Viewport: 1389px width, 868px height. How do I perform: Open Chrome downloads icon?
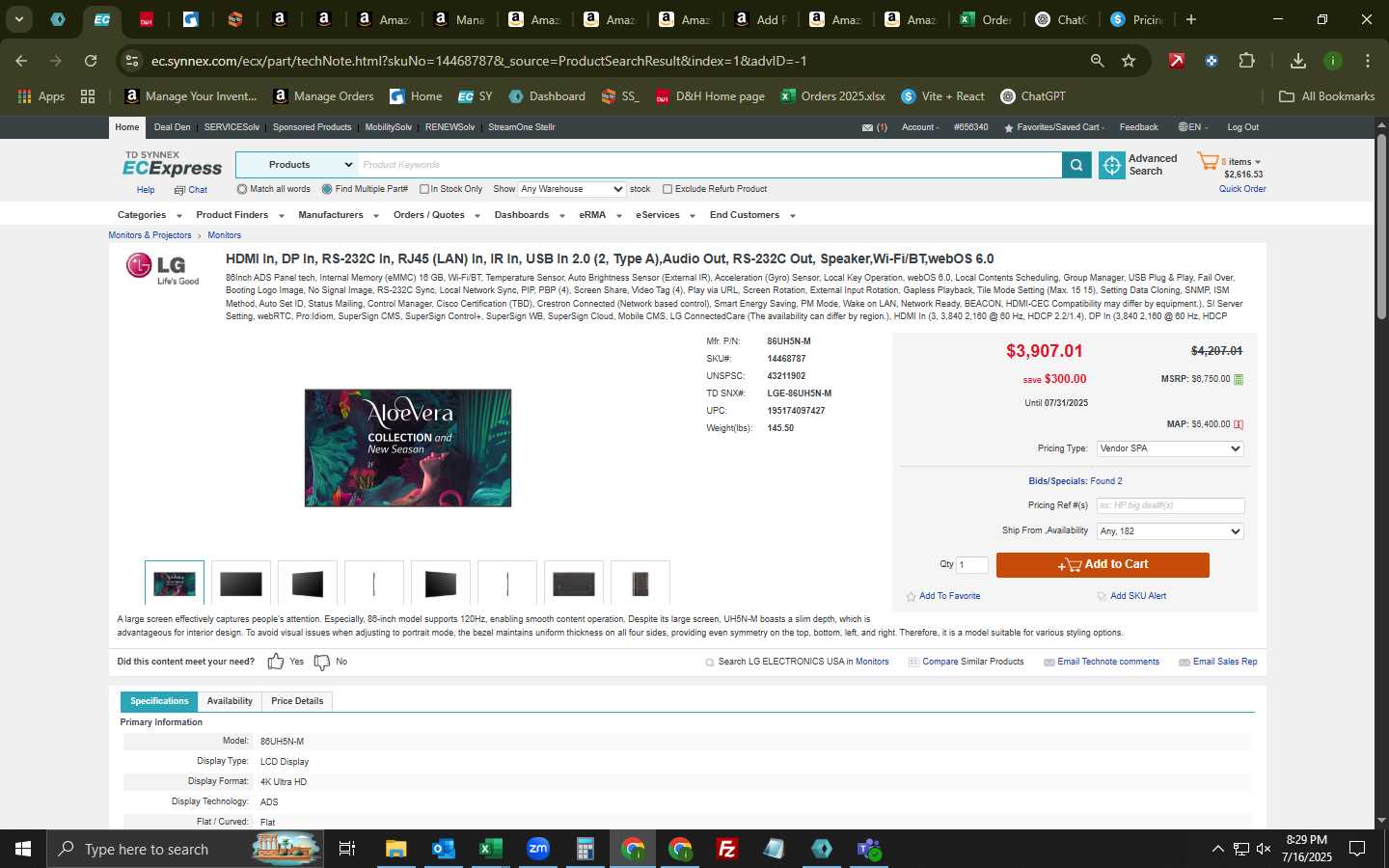tap(1298, 61)
